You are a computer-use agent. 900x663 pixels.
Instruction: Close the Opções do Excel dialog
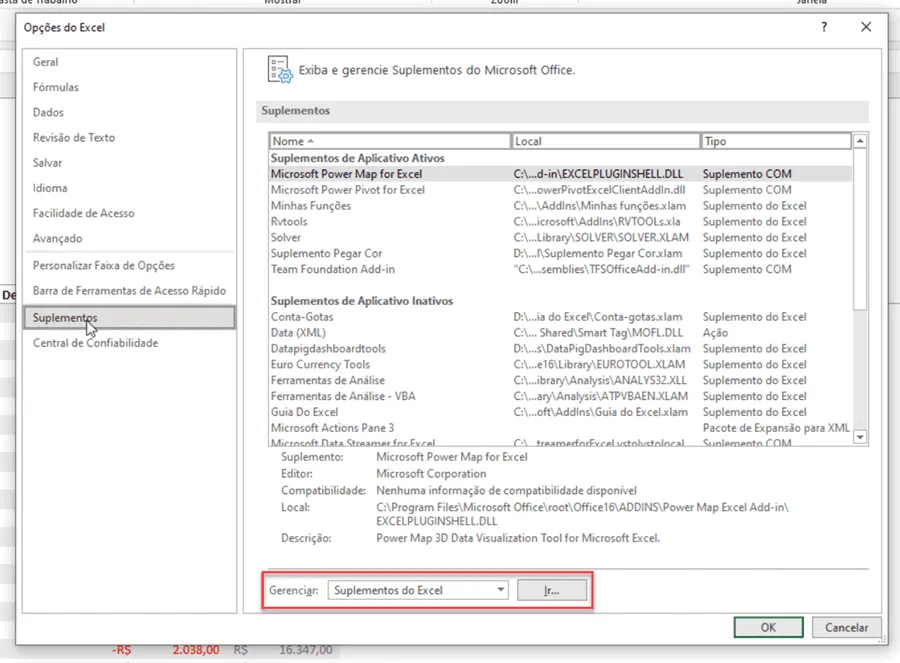[x=866, y=27]
